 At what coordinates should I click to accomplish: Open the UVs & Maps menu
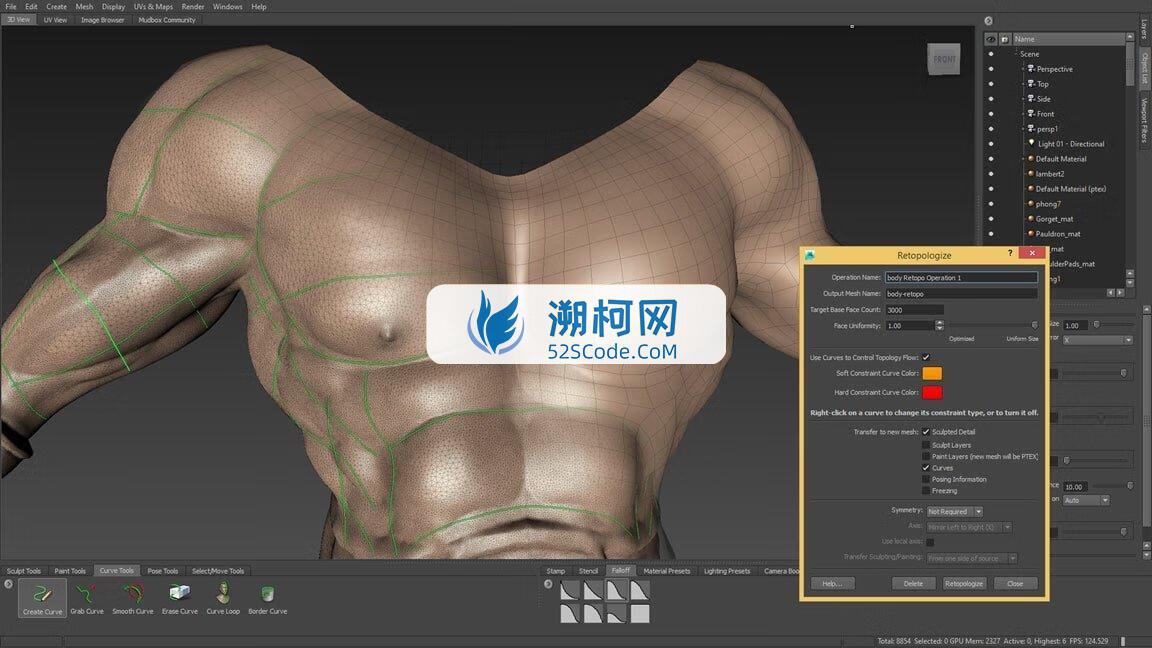click(153, 7)
